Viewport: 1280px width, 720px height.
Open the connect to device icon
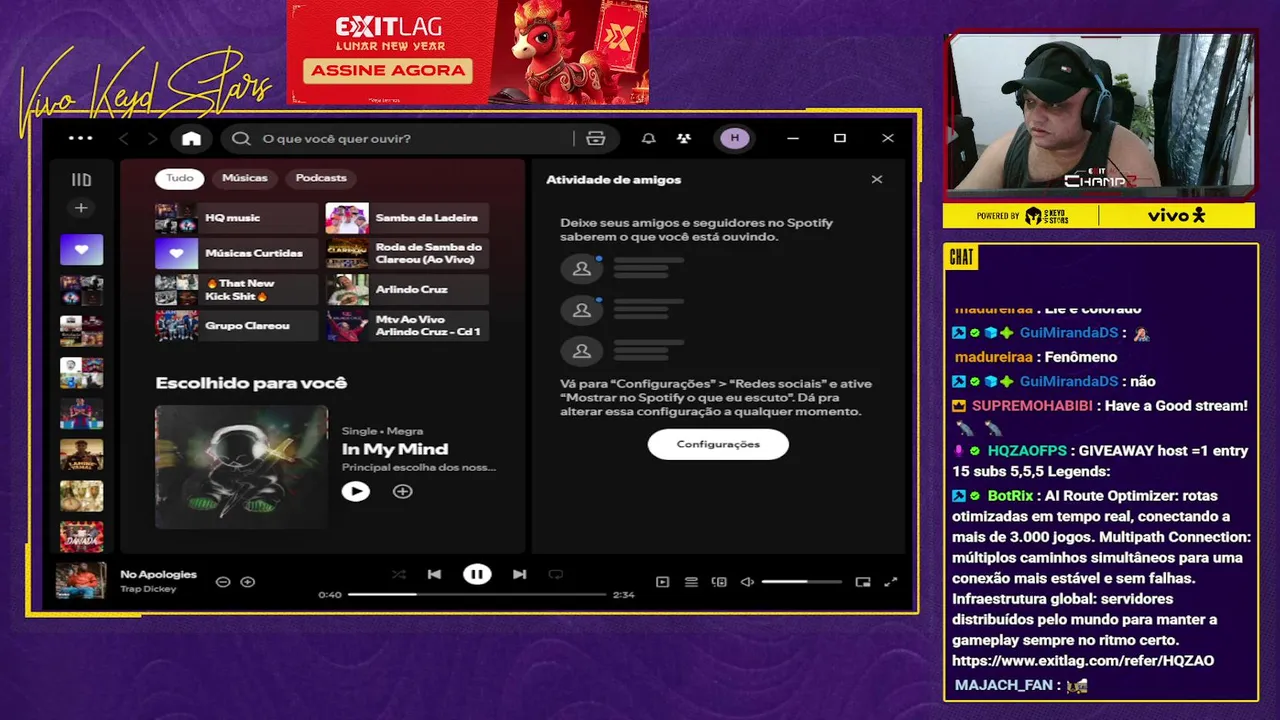click(719, 582)
